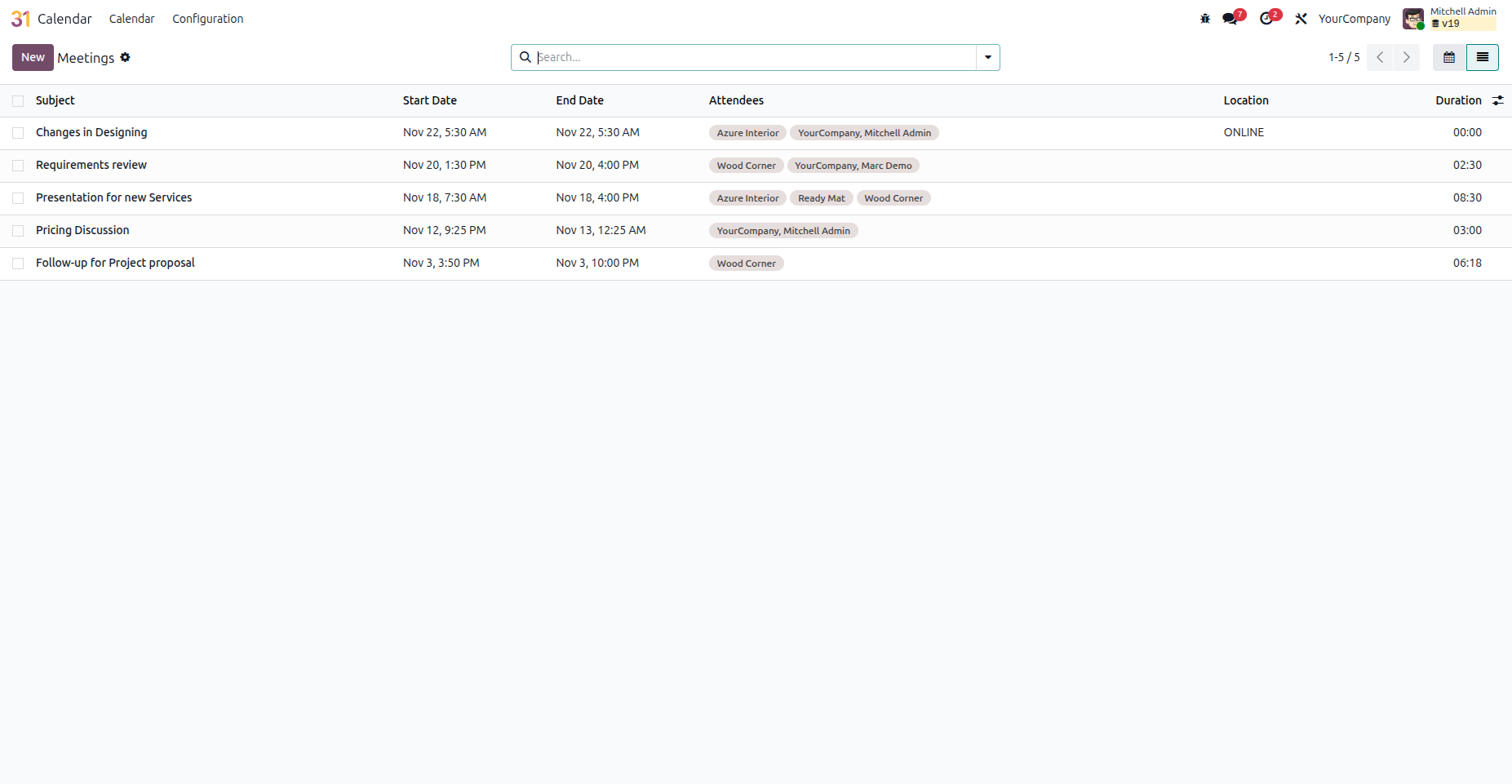Click Azure Interior tag in Changes in Designing row
This screenshot has height=784, width=1512.
pos(747,133)
